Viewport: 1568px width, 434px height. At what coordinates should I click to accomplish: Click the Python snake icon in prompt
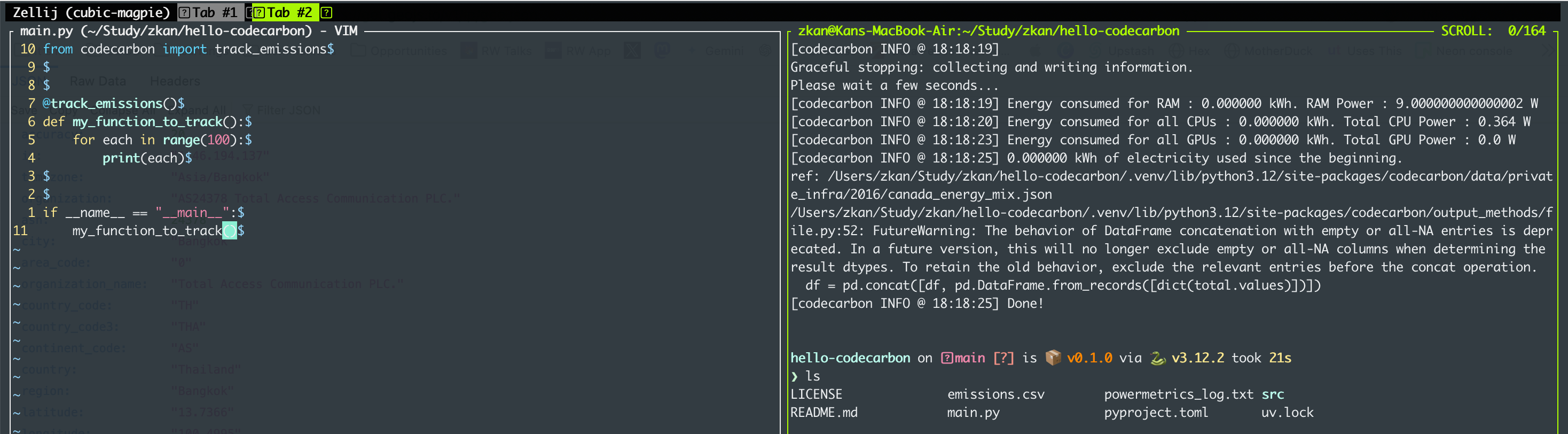tap(1157, 358)
